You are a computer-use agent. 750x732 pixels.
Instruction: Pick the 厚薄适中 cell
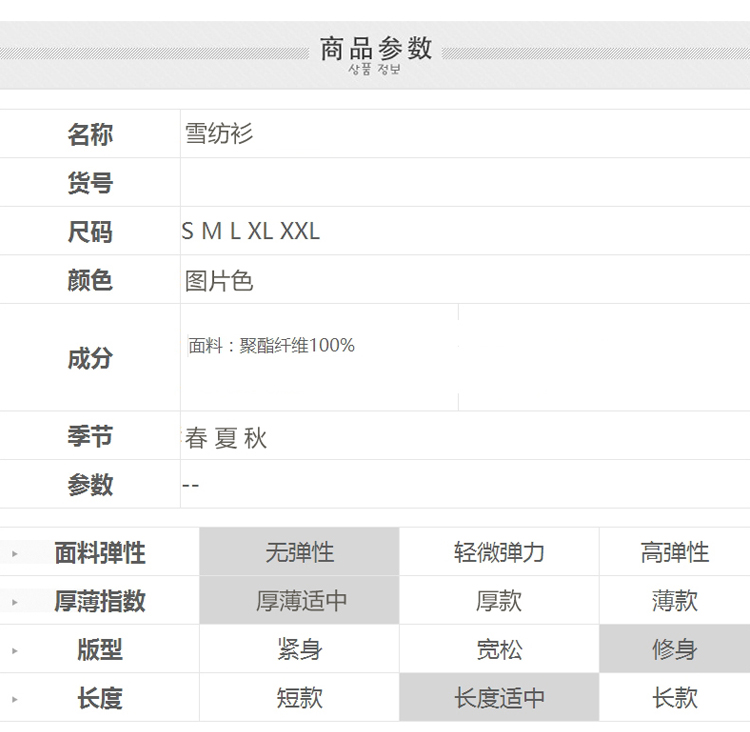(299, 601)
